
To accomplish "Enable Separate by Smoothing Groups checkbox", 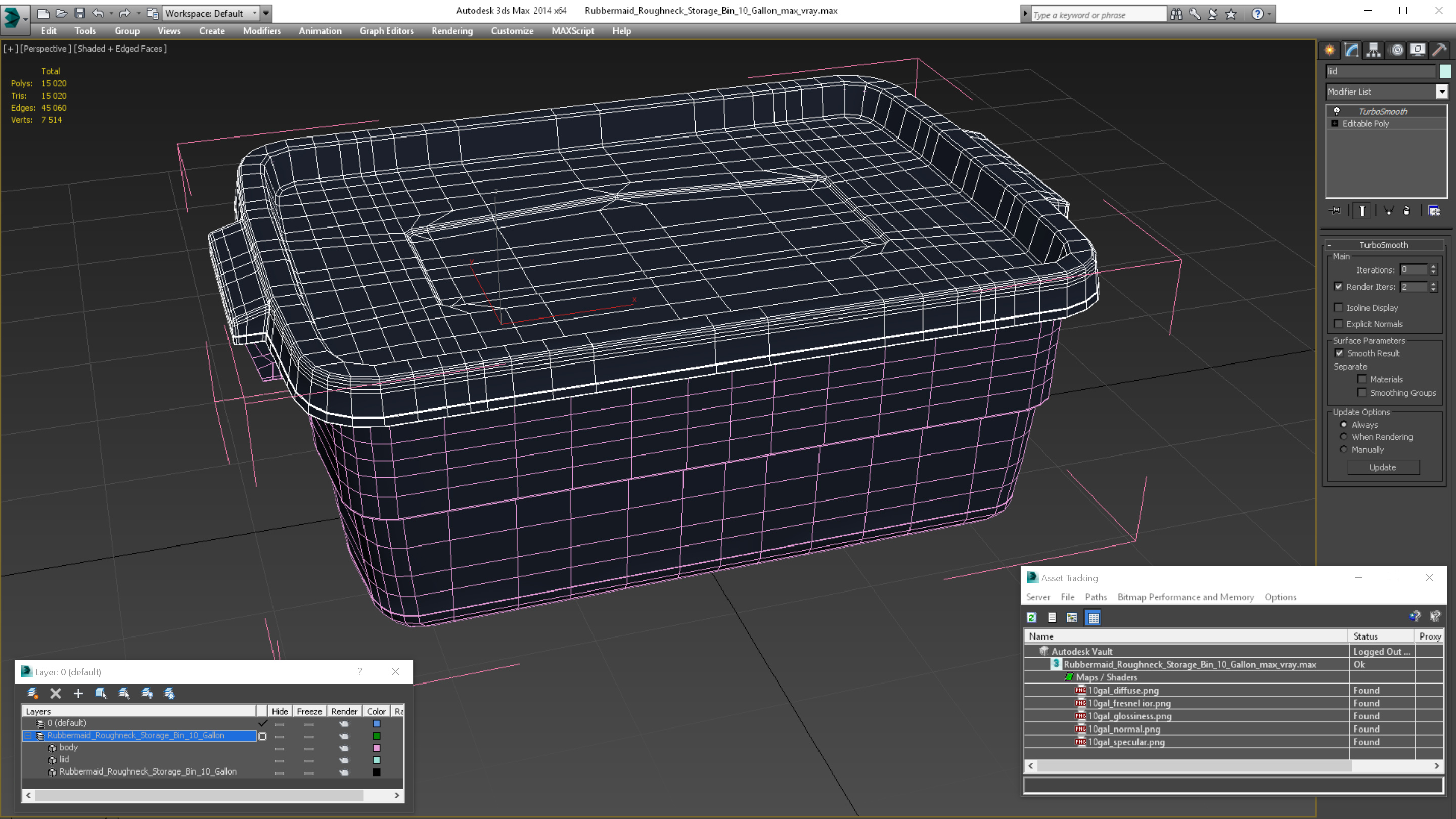I will pyautogui.click(x=1361, y=393).
